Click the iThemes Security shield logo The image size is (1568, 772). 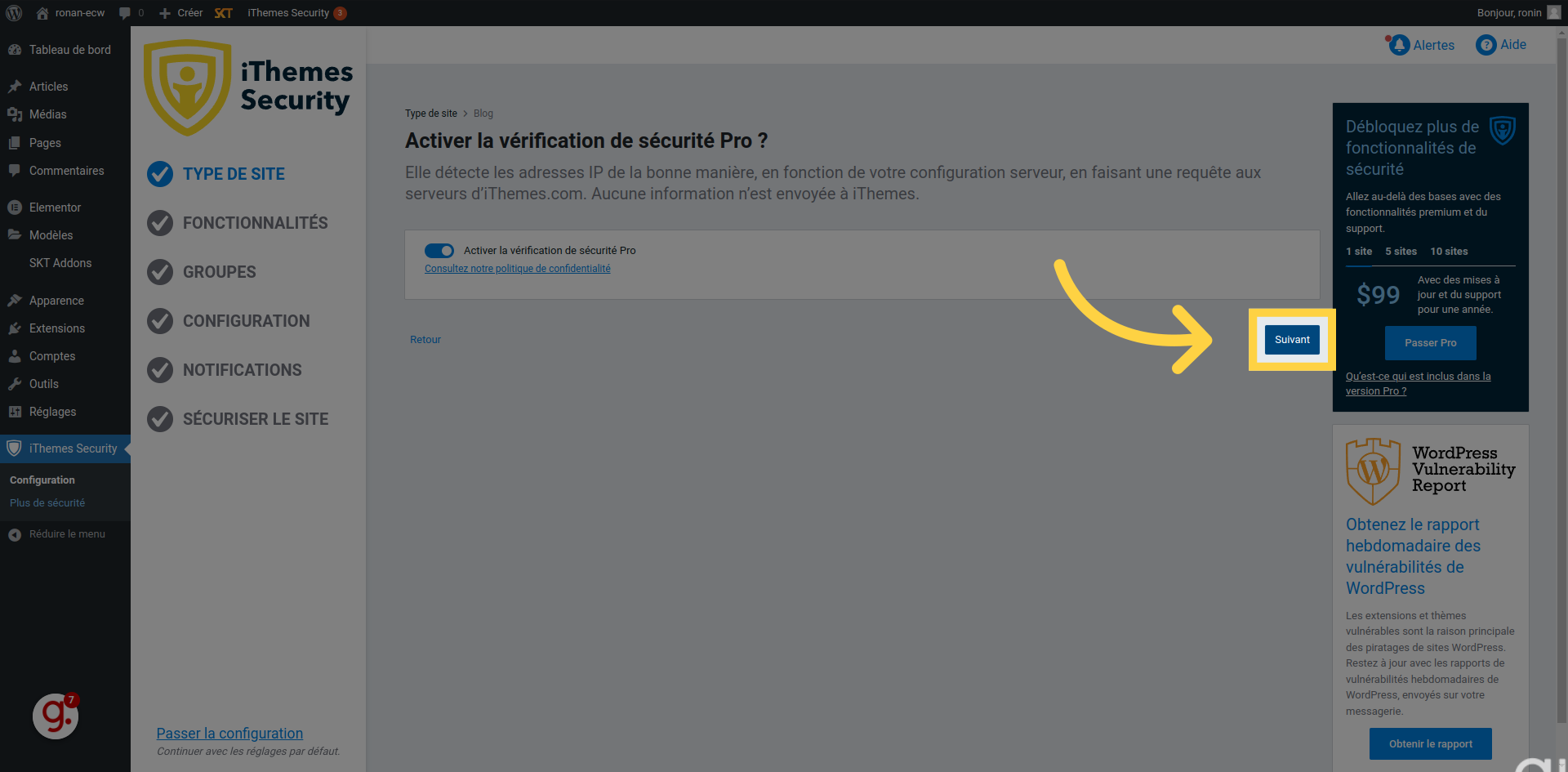tap(187, 87)
